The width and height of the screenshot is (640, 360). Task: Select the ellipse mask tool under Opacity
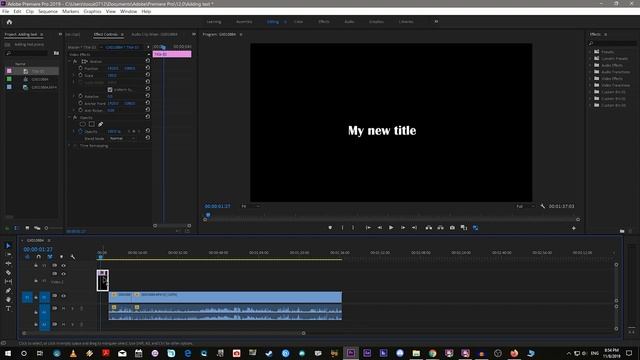coord(83,124)
